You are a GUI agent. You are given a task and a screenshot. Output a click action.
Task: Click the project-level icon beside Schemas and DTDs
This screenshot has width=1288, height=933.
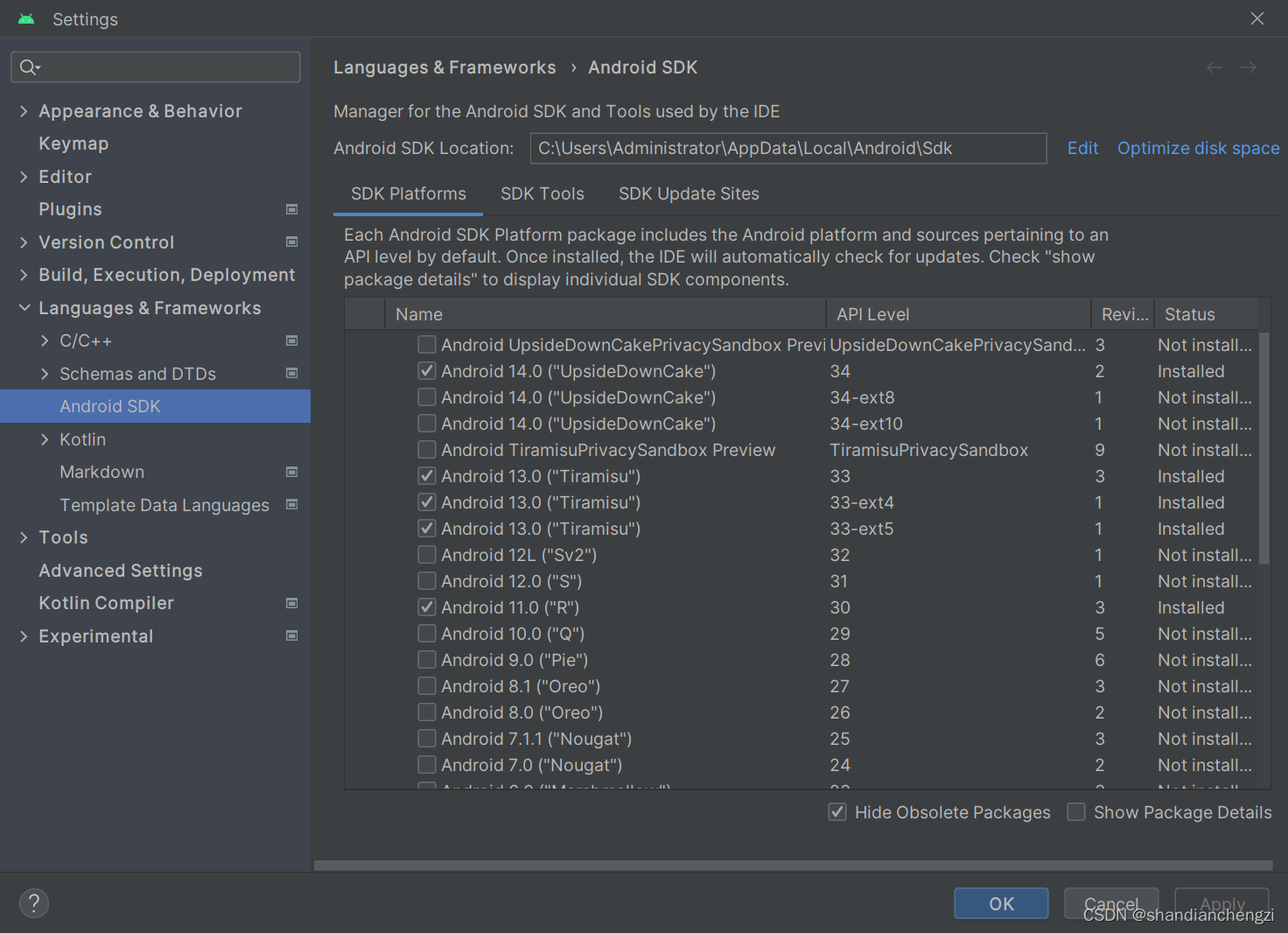coord(292,373)
